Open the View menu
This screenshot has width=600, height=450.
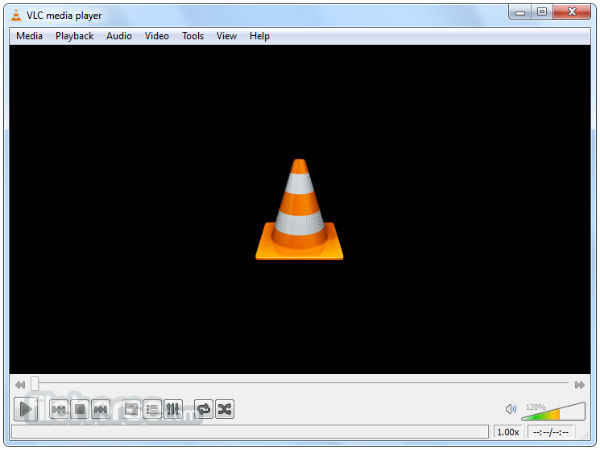(226, 36)
